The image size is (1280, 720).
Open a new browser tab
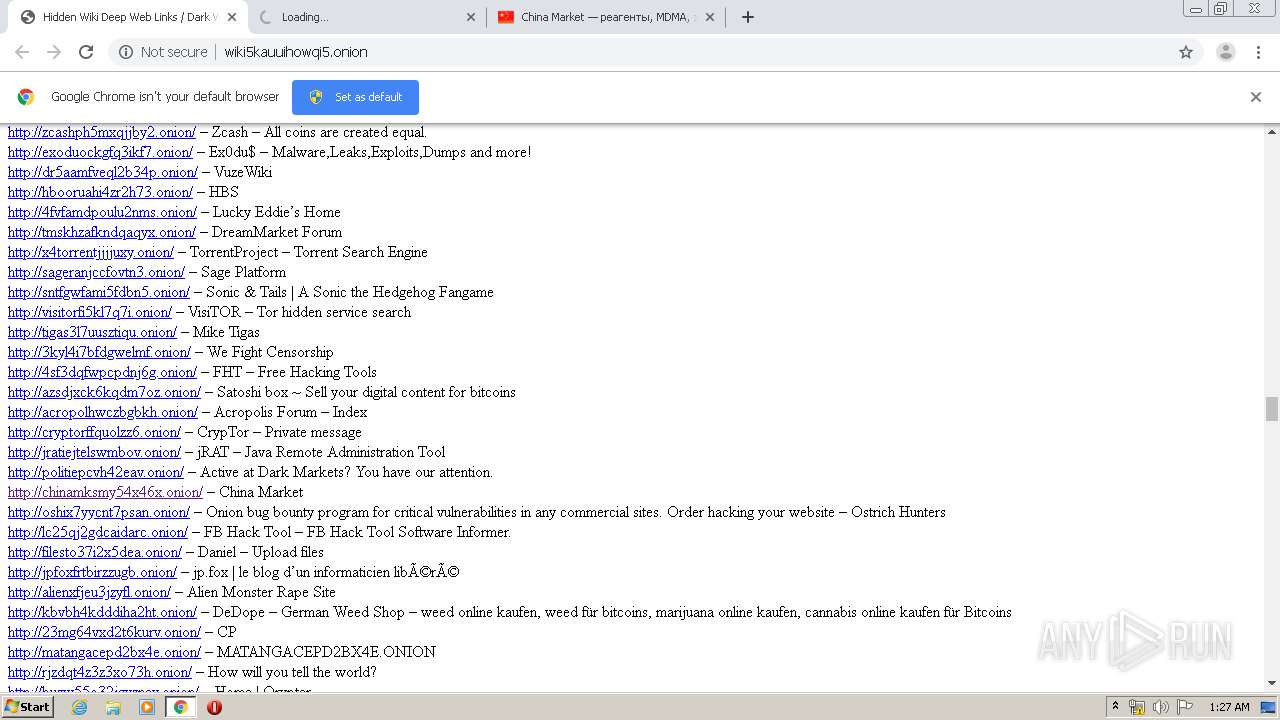(747, 17)
